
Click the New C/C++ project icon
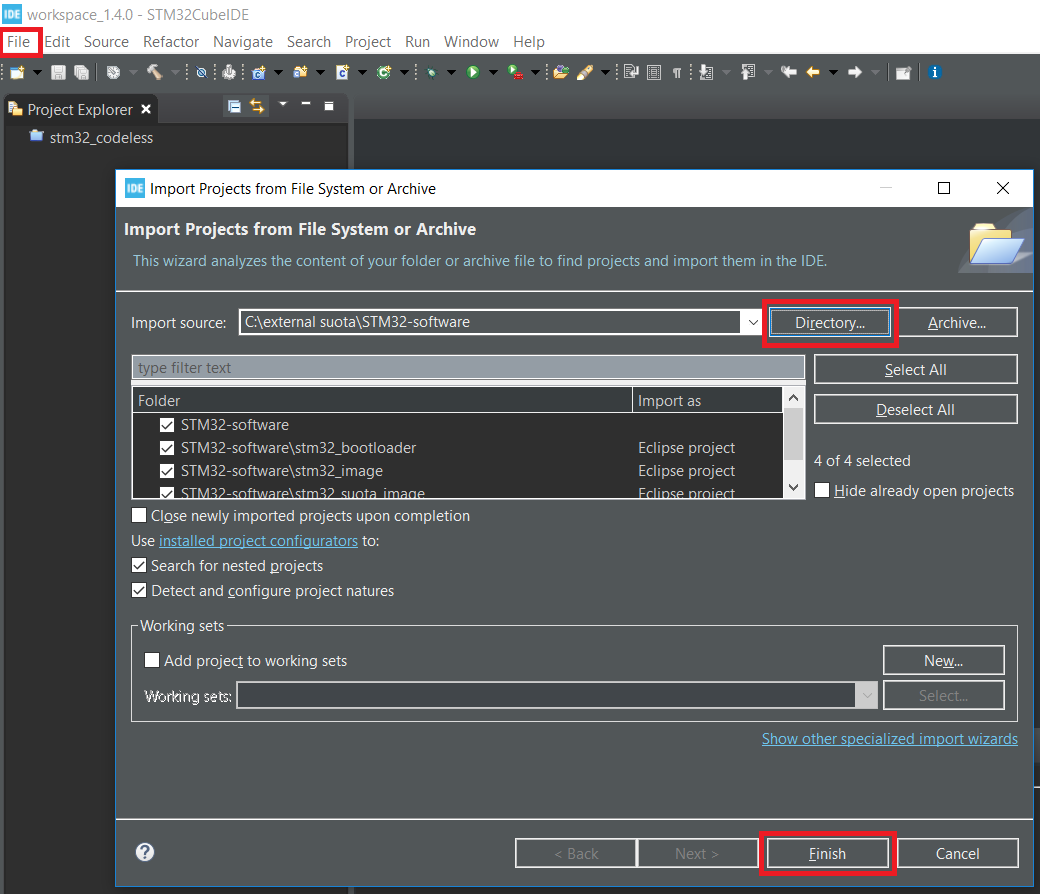coord(259,72)
